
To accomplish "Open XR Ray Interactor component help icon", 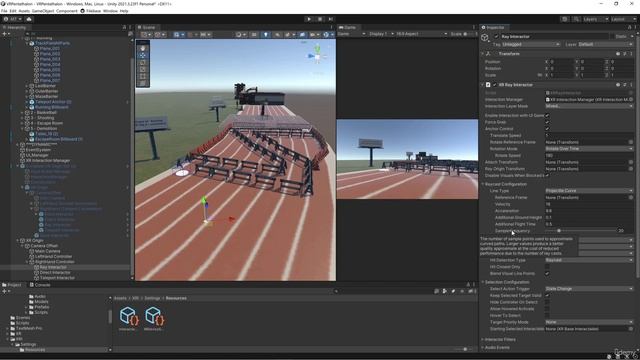I will point(618,85).
